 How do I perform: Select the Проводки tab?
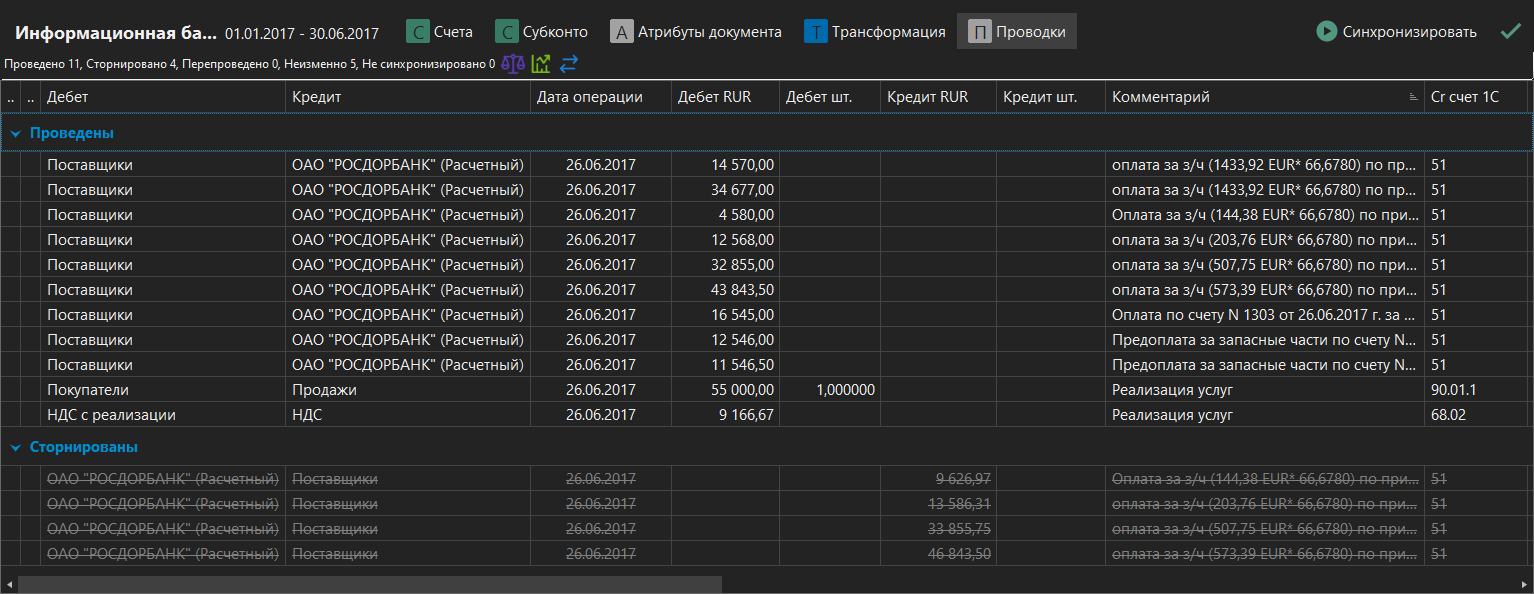[1016, 31]
